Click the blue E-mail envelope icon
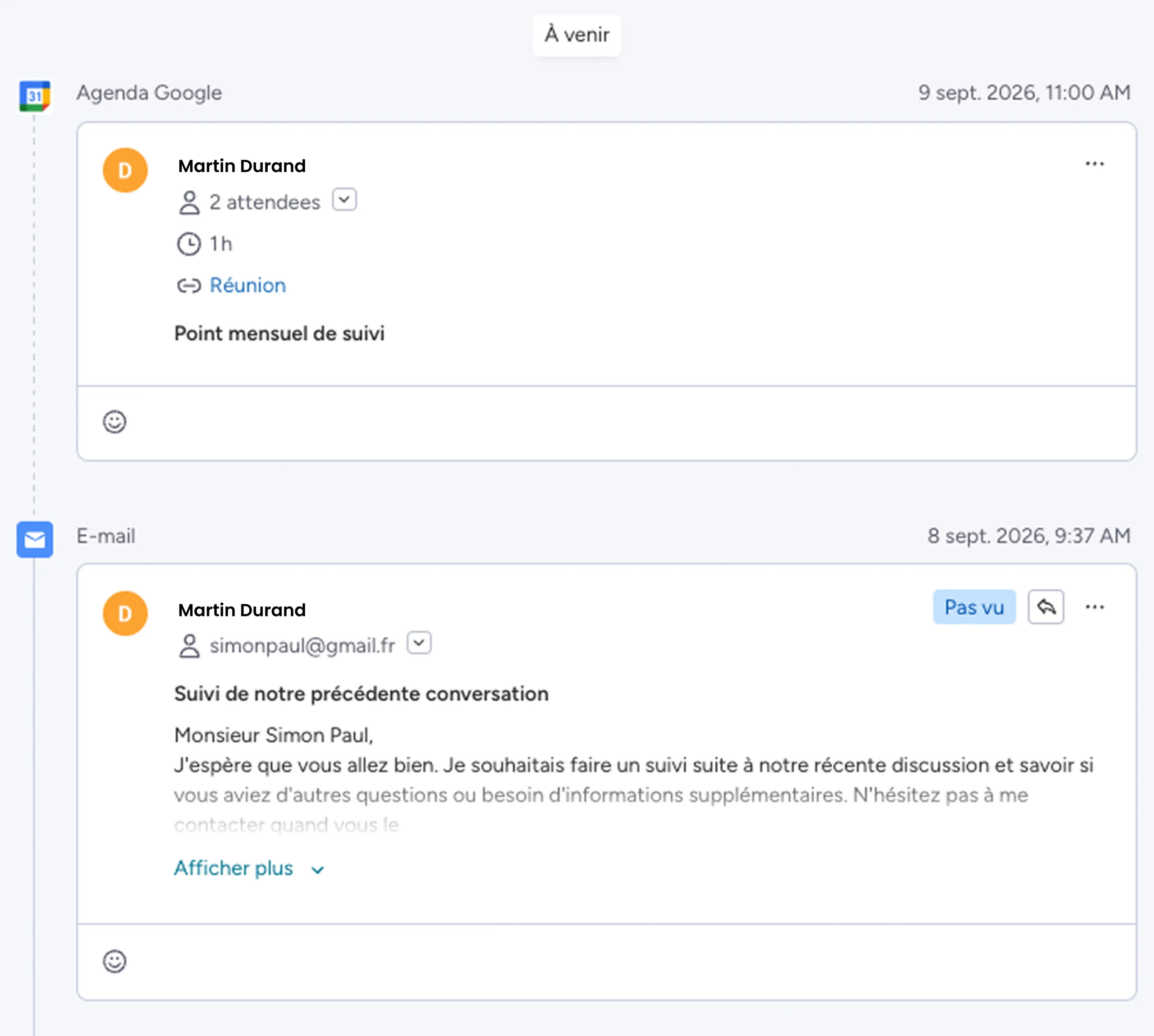Image resolution: width=1154 pixels, height=1036 pixels. (35, 539)
